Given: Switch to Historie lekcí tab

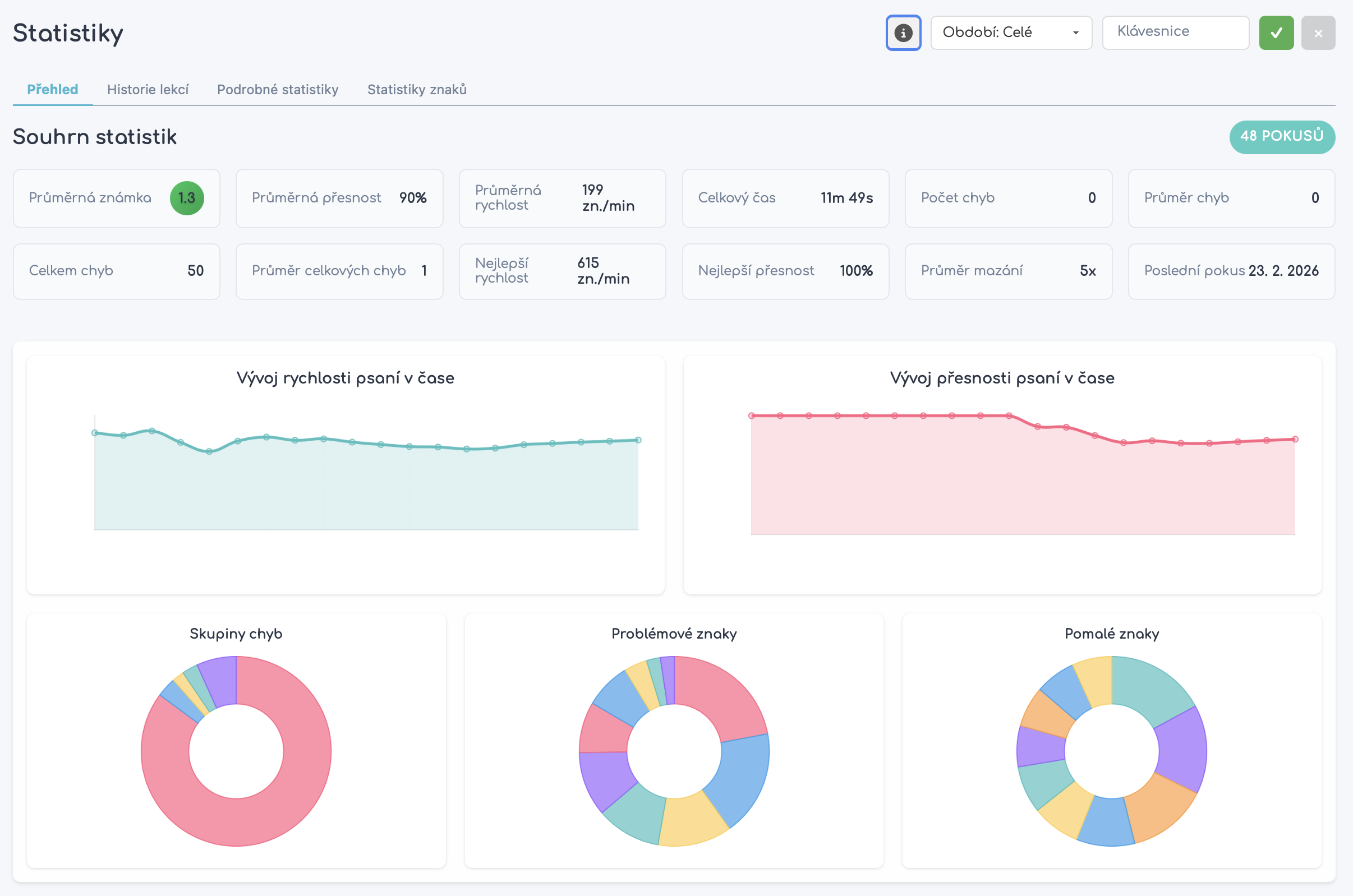Looking at the screenshot, I should [148, 90].
